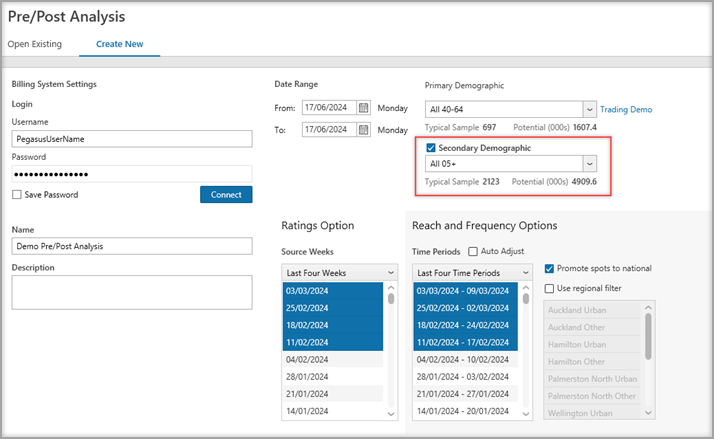714x439 pixels.
Task: Click the Time Periods scrollbar thumb
Action: point(526,299)
